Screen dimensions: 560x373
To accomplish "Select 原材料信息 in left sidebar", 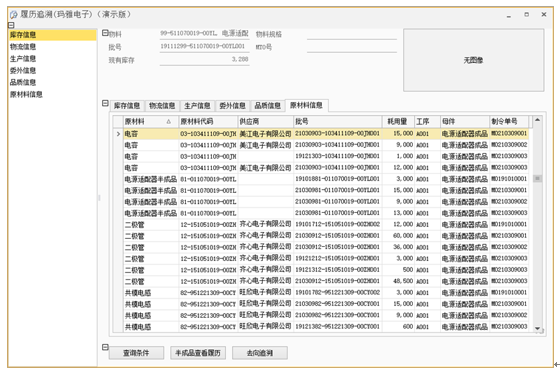I will coord(26,94).
